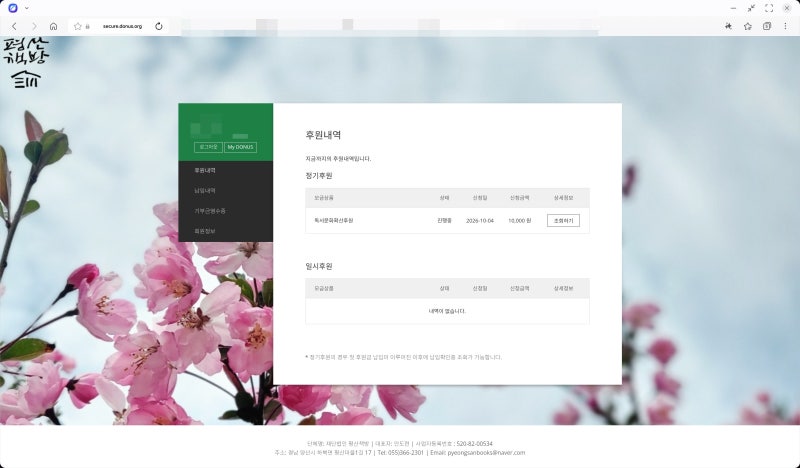Click the 2026-10-04 date cell
This screenshot has width=800, height=468.
[480, 220]
